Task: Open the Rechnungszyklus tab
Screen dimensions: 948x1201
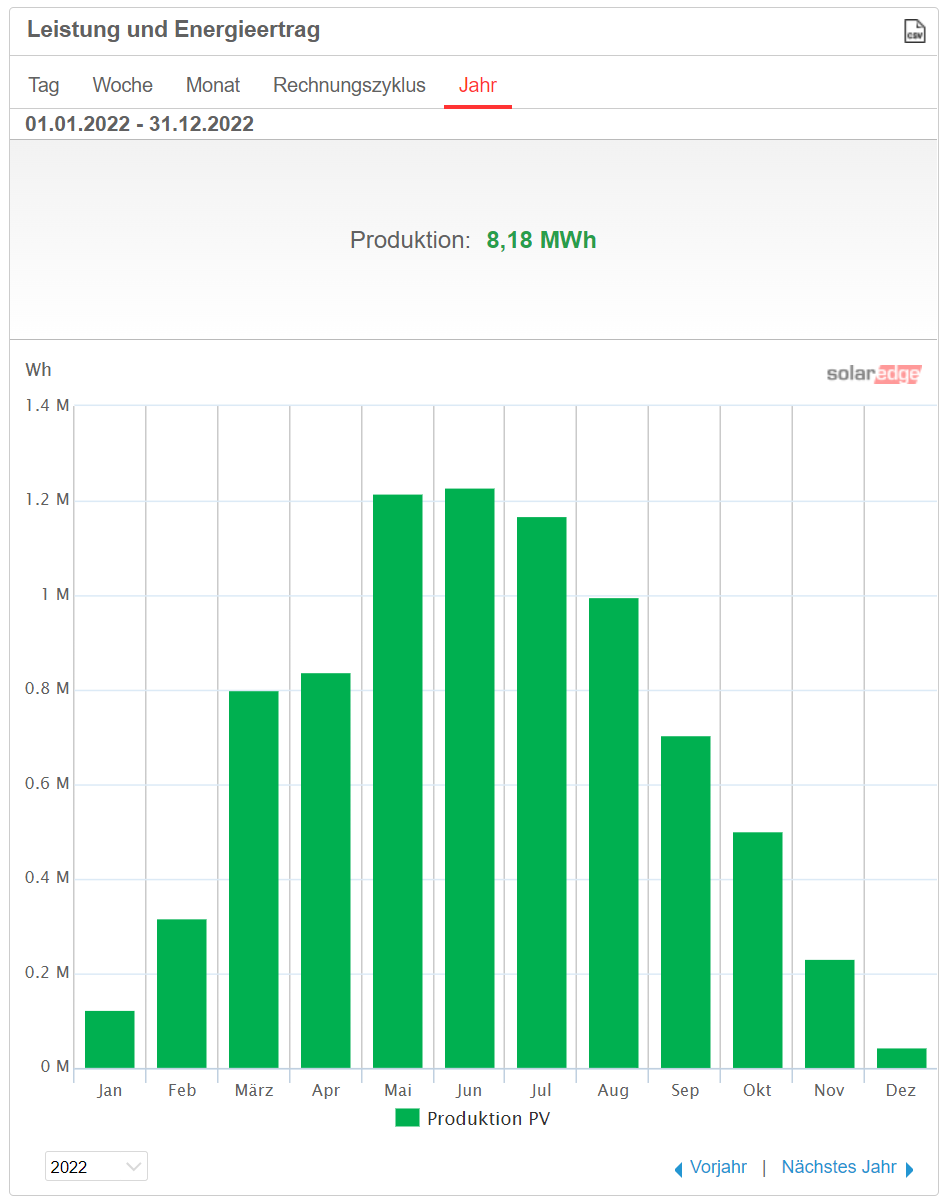Action: coord(349,85)
